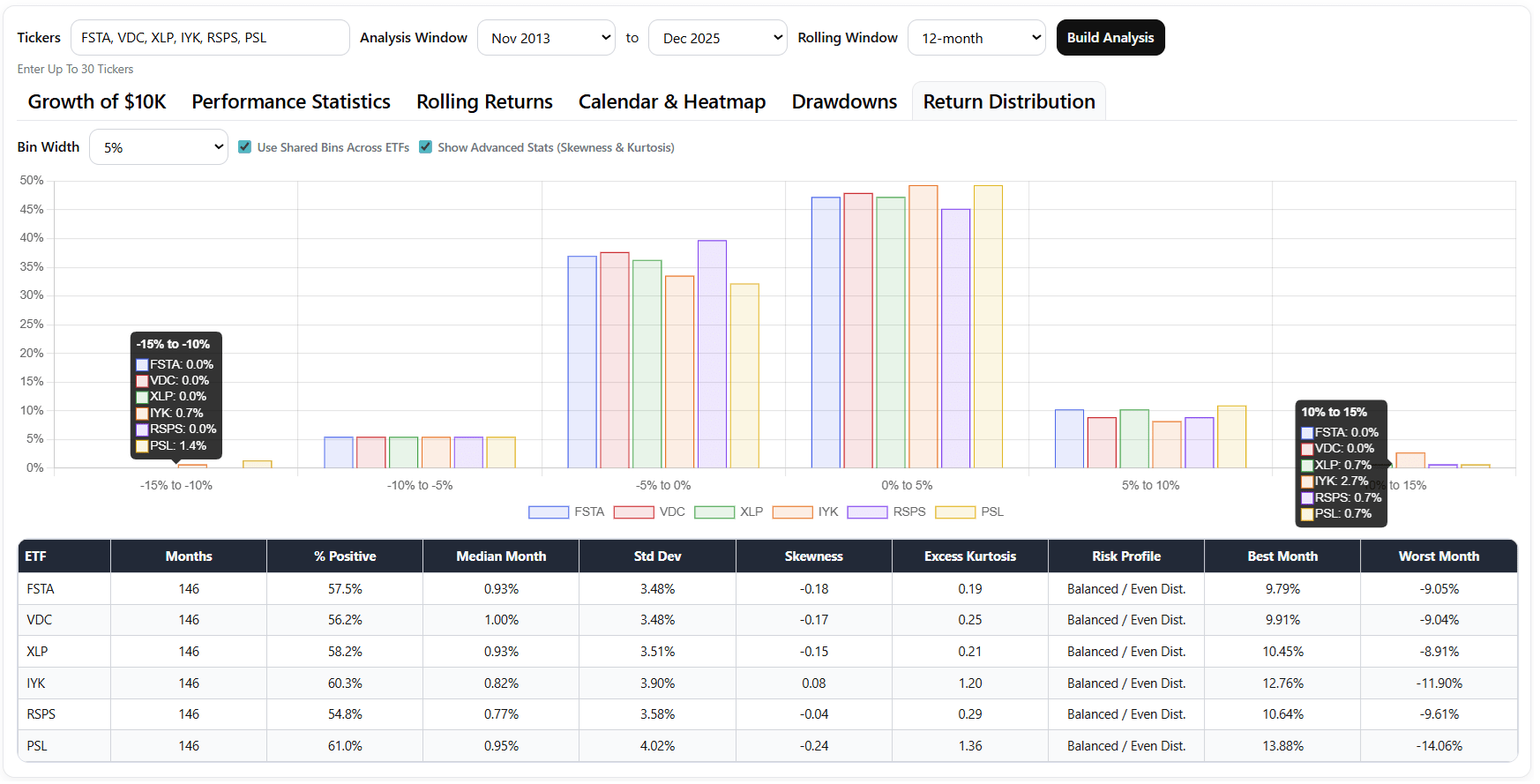Hide IYK series using legend swatch
The height and width of the screenshot is (784, 1540).
coord(791,512)
